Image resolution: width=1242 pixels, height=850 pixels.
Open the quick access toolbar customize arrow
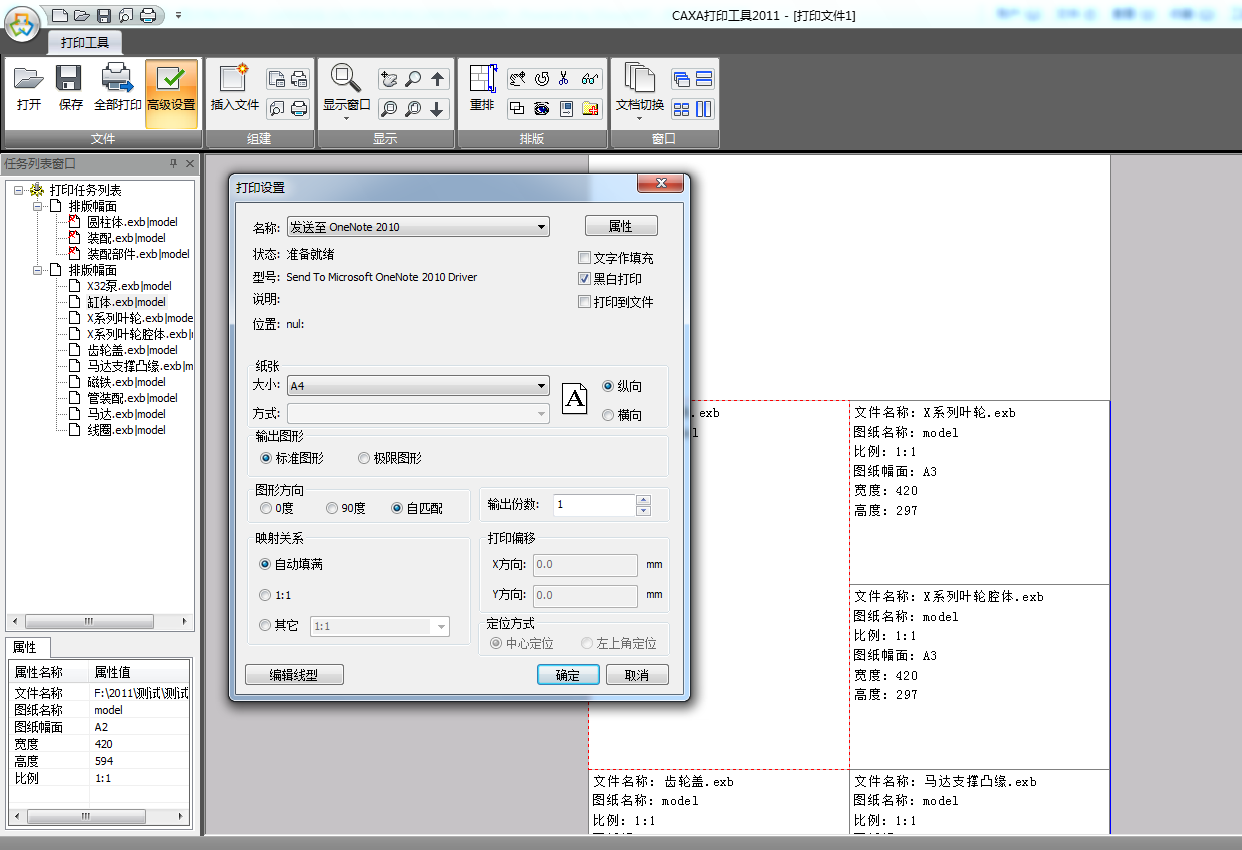click(x=178, y=15)
